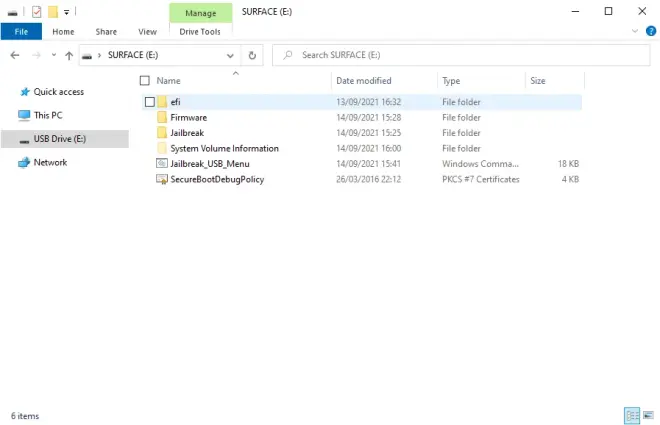Minimize the File Explorer window
This screenshot has height=425, width=660.
[x=575, y=11]
